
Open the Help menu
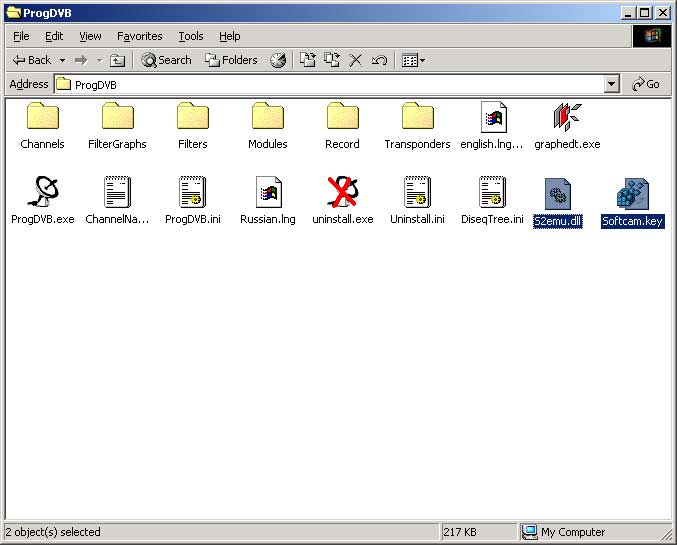pyautogui.click(x=230, y=36)
